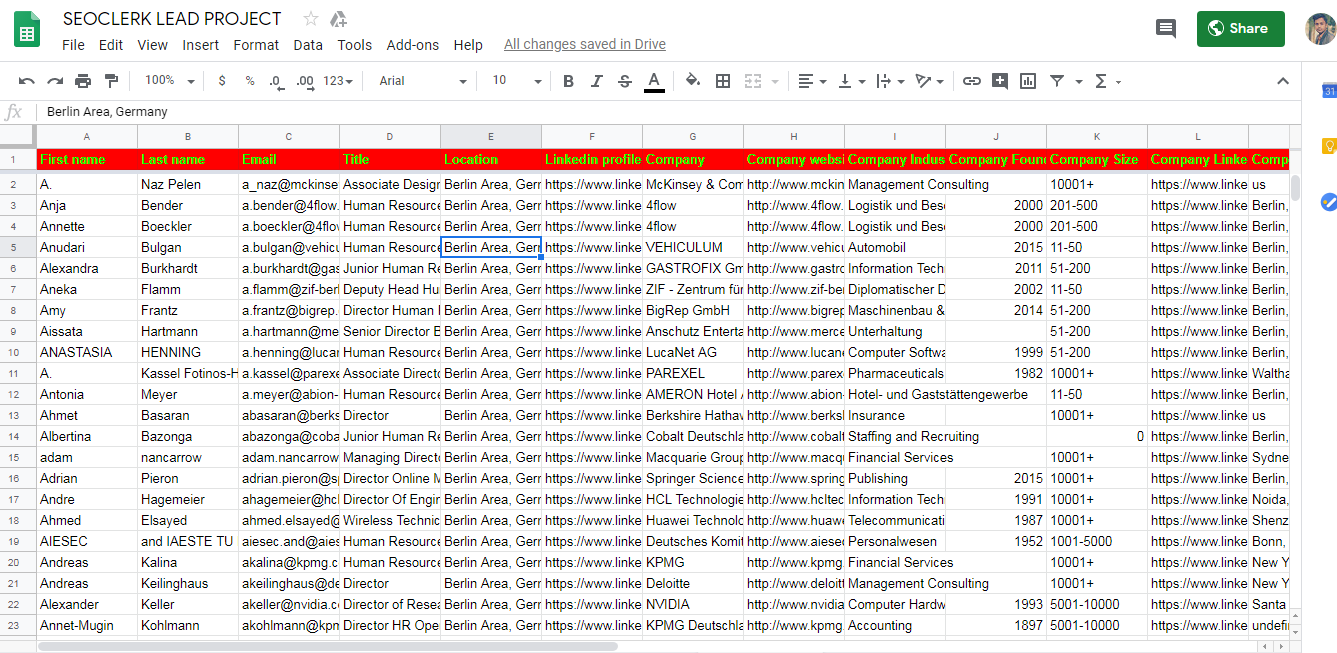Toggle bold formatting
The image size is (1337, 653).
click(x=568, y=81)
